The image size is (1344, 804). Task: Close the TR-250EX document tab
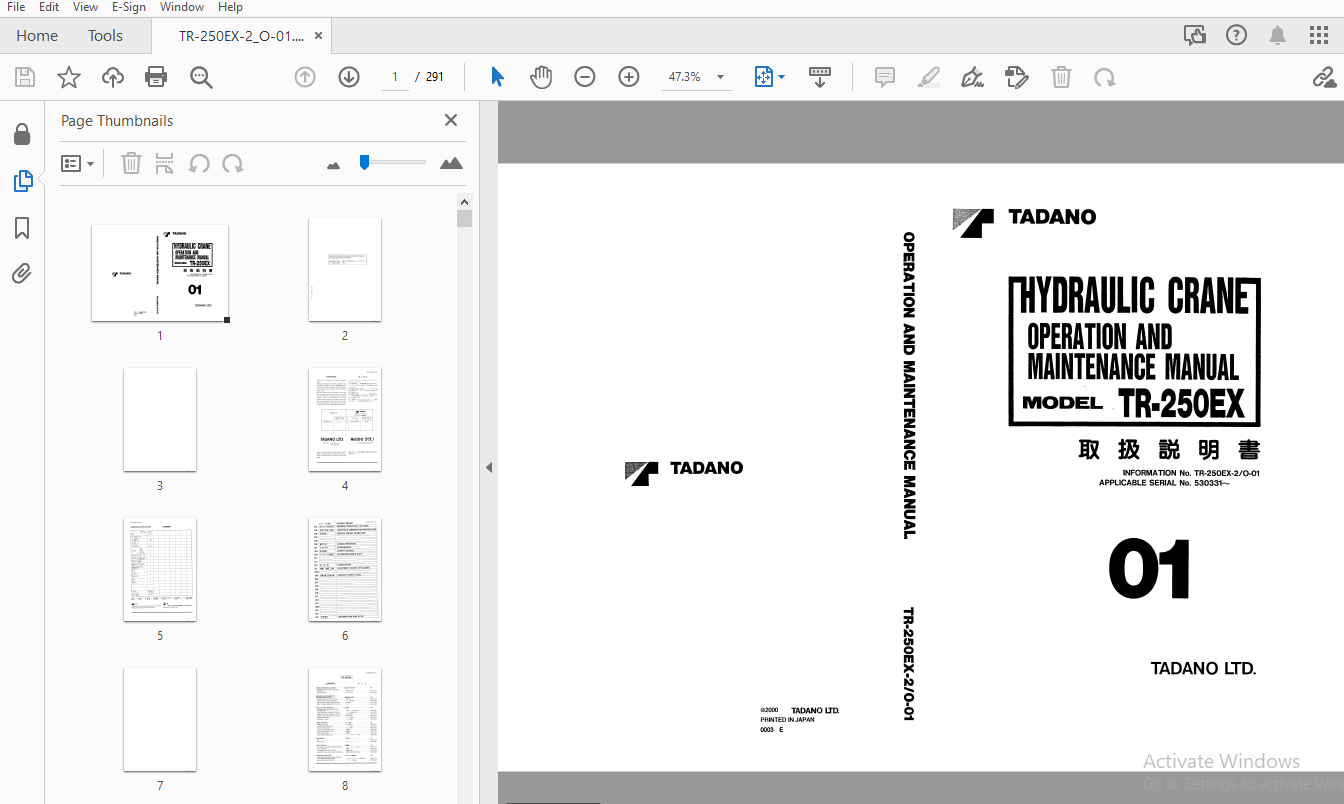tap(318, 36)
